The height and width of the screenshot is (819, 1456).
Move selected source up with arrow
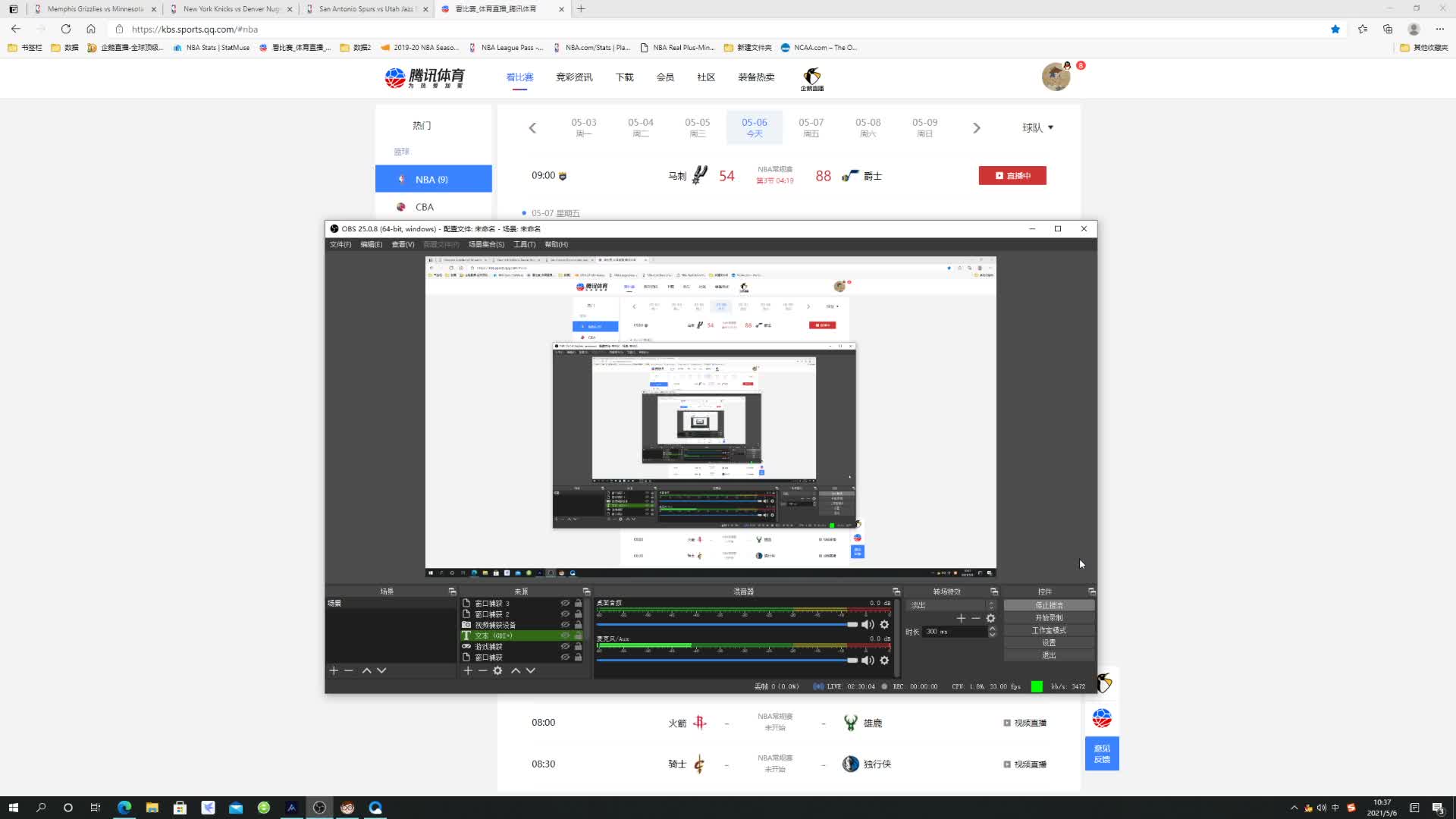(x=516, y=670)
